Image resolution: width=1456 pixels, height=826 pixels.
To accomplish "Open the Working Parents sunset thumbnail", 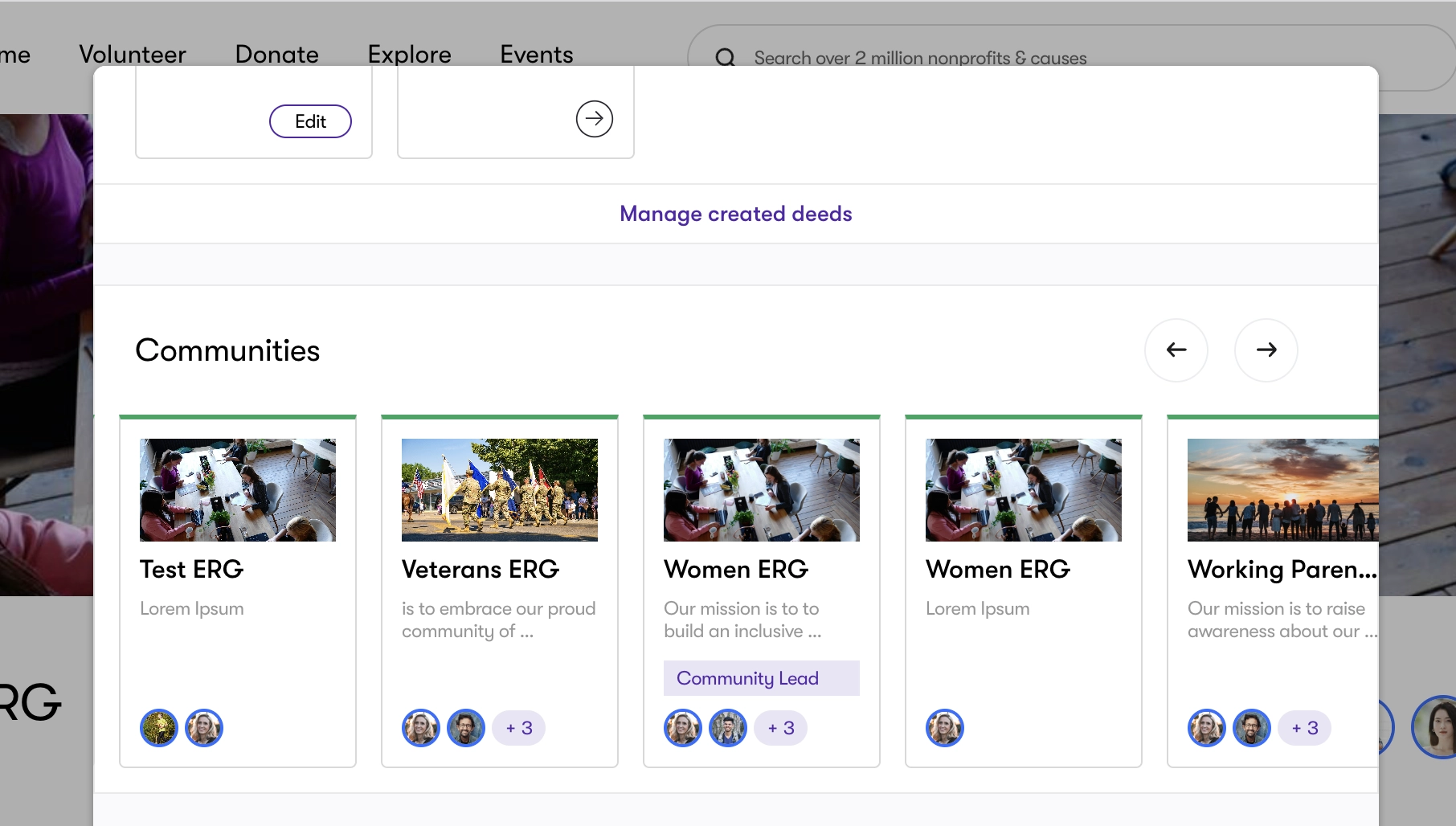I will click(x=1283, y=490).
